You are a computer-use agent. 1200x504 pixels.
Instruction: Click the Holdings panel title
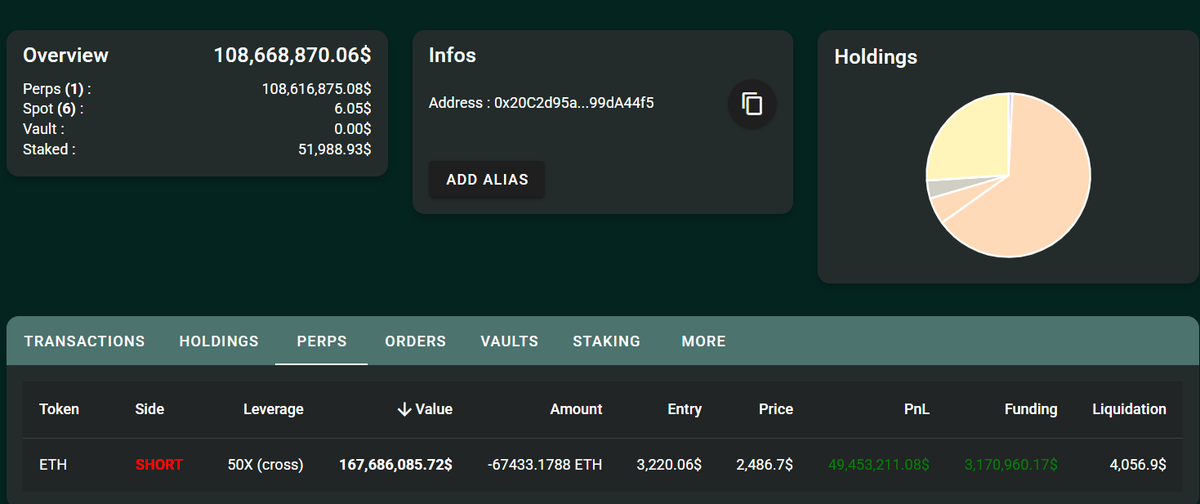tap(876, 57)
